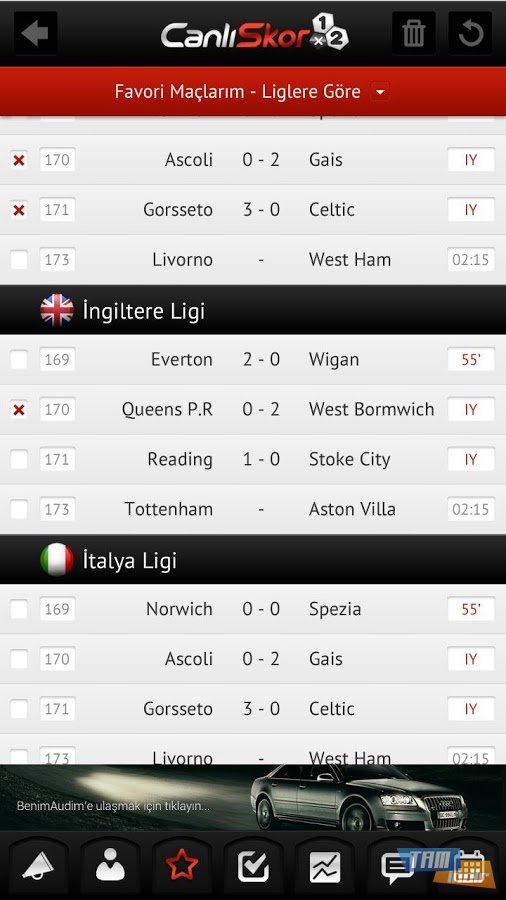Tick the Tottenham vs Aston Villa checkbox

coord(19,509)
